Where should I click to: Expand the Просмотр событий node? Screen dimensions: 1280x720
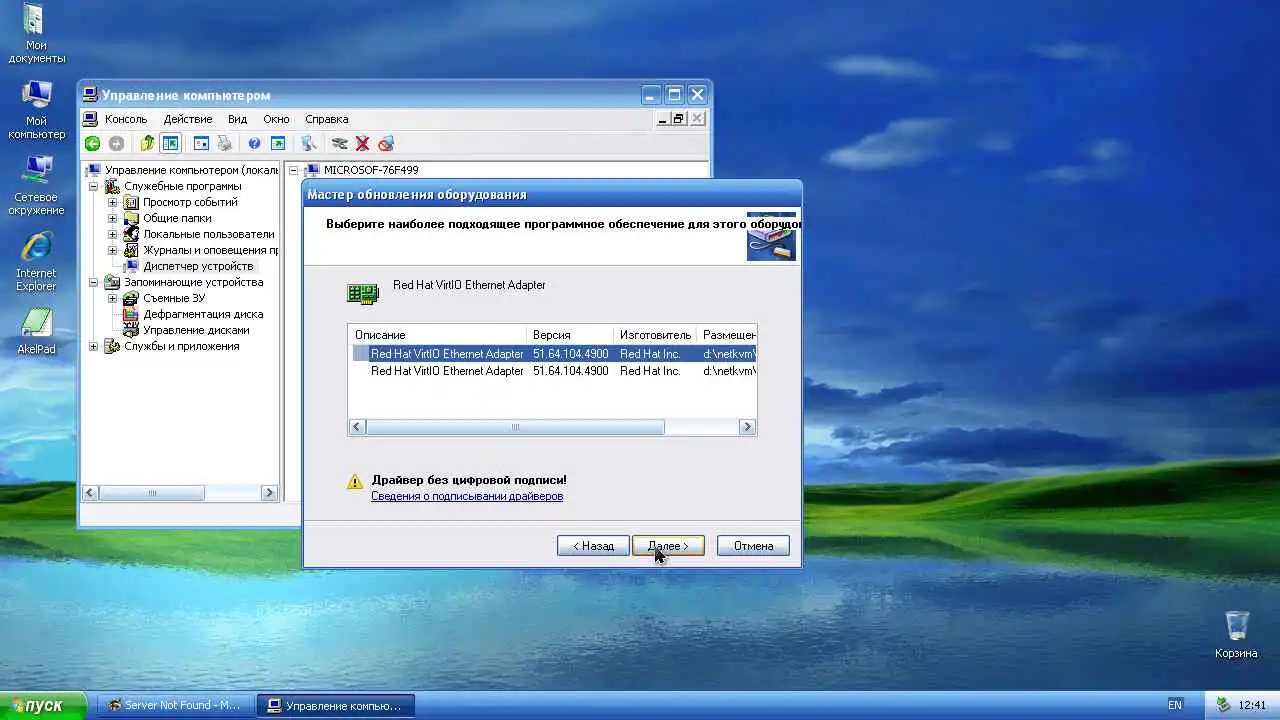click(x=113, y=202)
